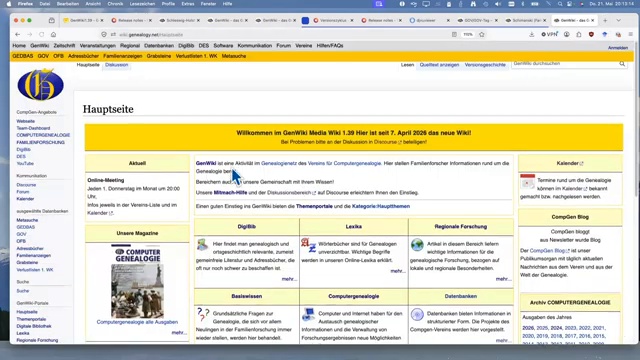Click the computer icon in Computergenealogie section
Image resolution: width=640 pixels, height=360 pixels.
[308, 314]
